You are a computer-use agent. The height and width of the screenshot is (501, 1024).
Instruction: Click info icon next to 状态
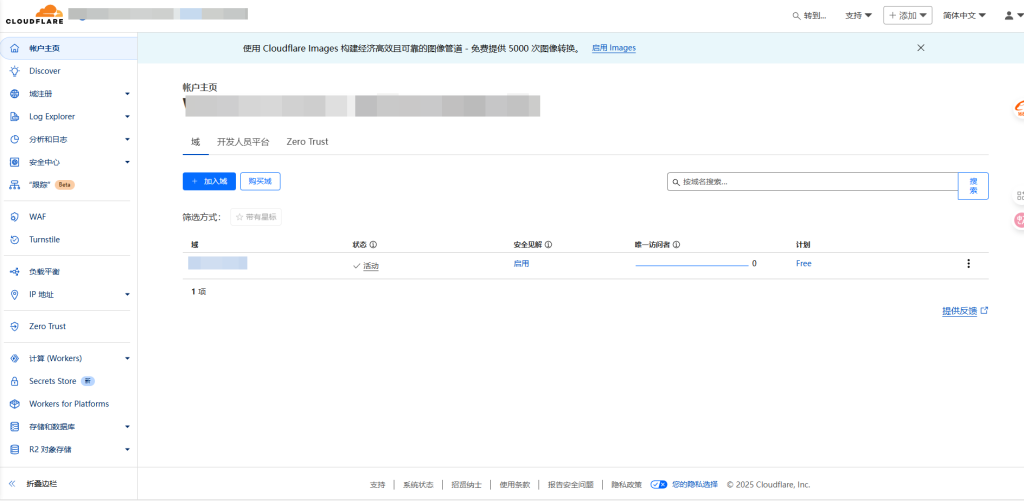[x=374, y=245]
